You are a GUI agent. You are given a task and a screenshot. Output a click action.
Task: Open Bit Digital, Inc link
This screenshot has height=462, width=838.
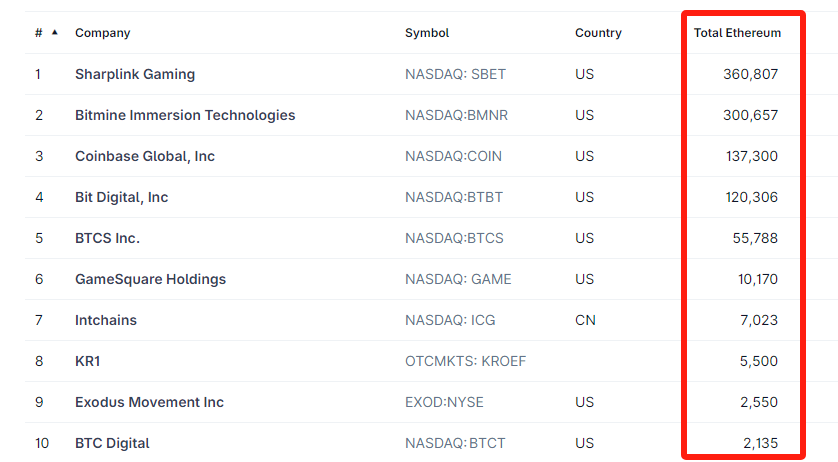[x=122, y=197]
